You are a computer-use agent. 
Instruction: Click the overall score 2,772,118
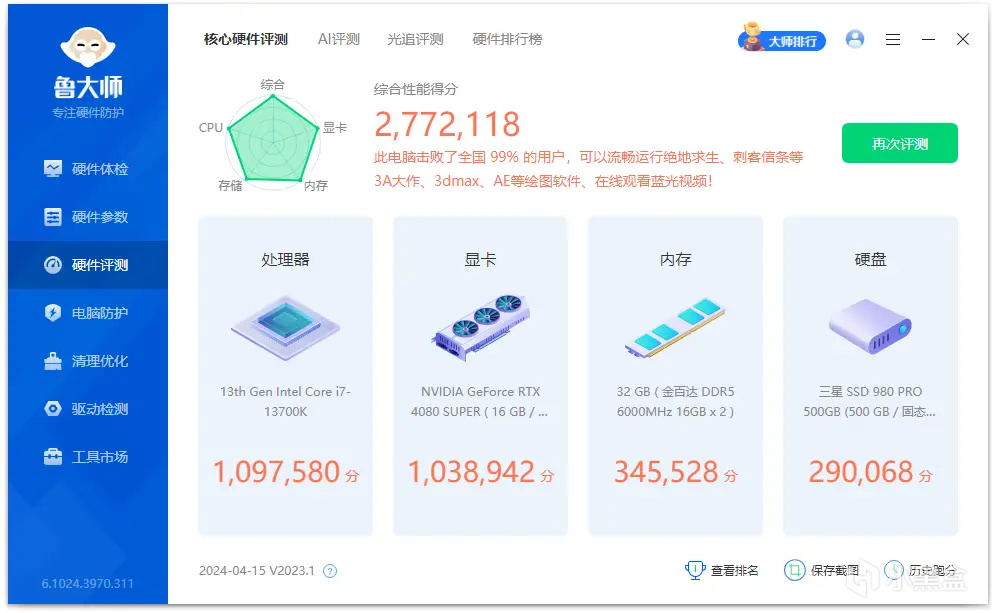447,125
